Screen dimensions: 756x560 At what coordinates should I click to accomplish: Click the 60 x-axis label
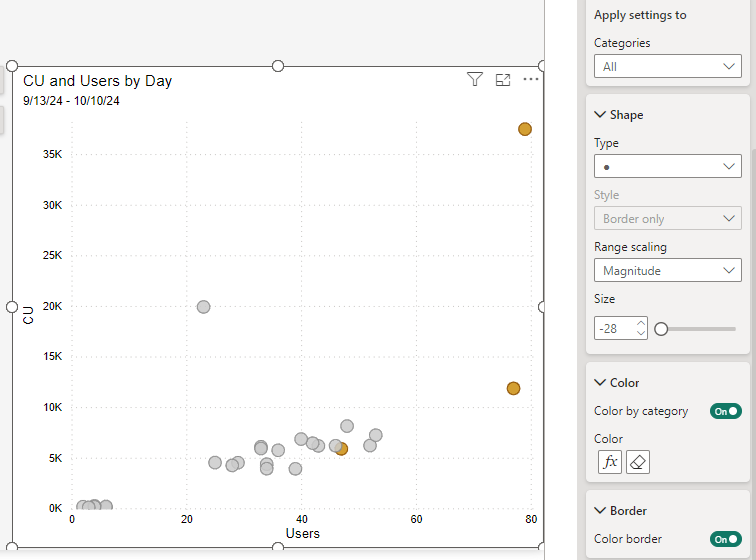417,519
